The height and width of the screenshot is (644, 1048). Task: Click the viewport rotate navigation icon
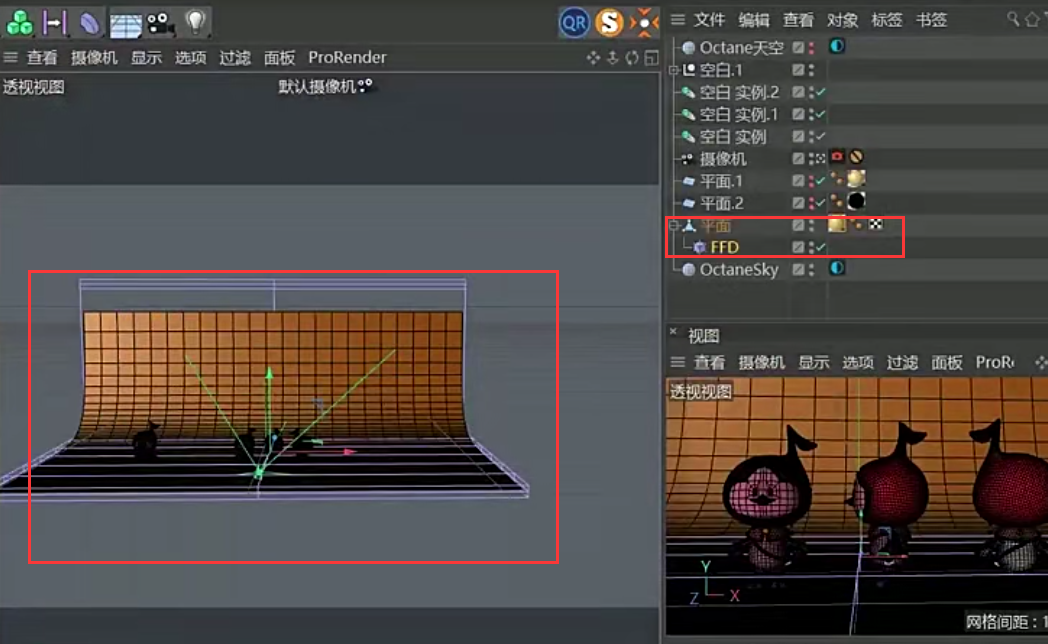632,58
